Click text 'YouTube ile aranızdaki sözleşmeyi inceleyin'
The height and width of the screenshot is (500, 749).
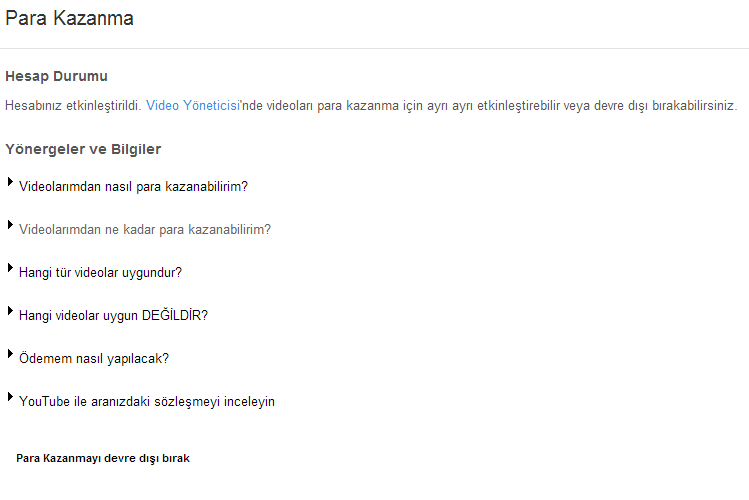147,402
